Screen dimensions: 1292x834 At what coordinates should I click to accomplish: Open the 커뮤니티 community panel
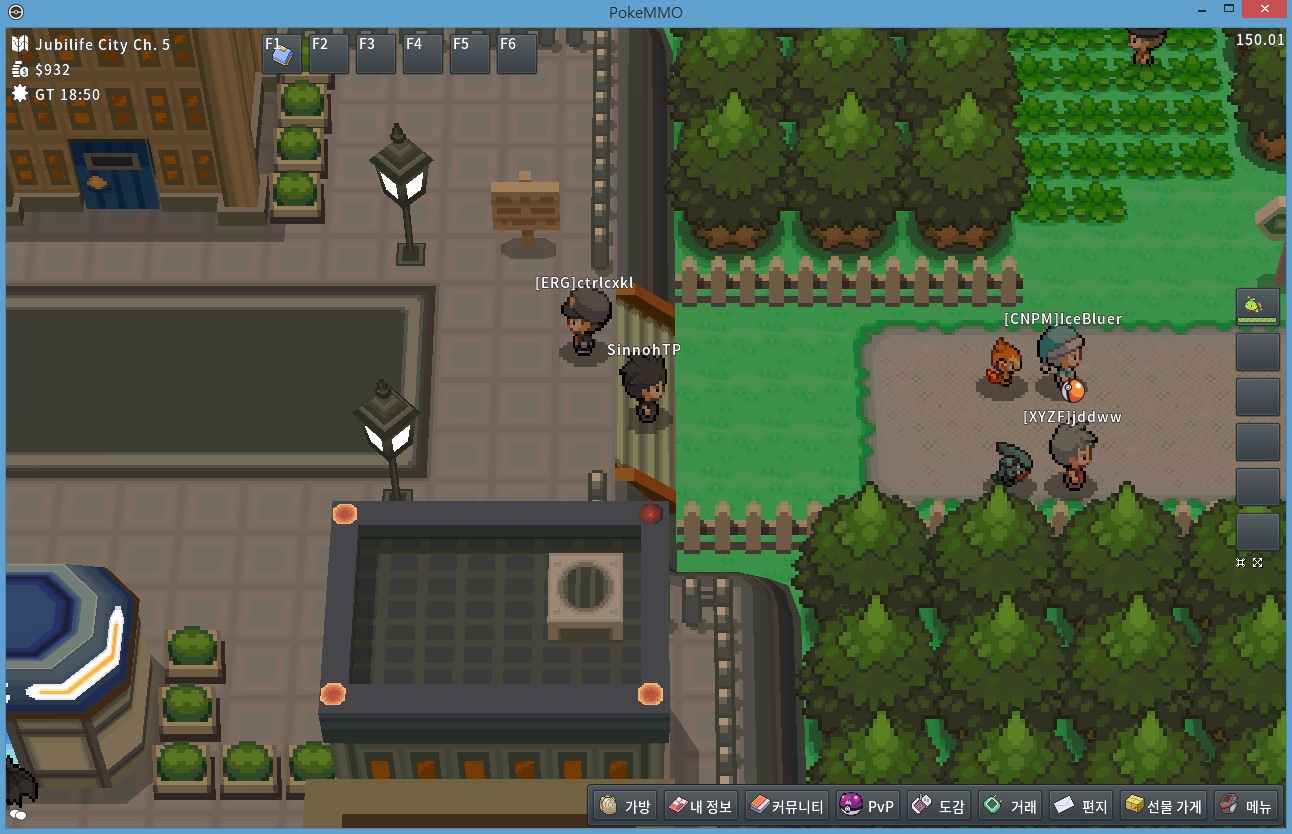[x=787, y=806]
